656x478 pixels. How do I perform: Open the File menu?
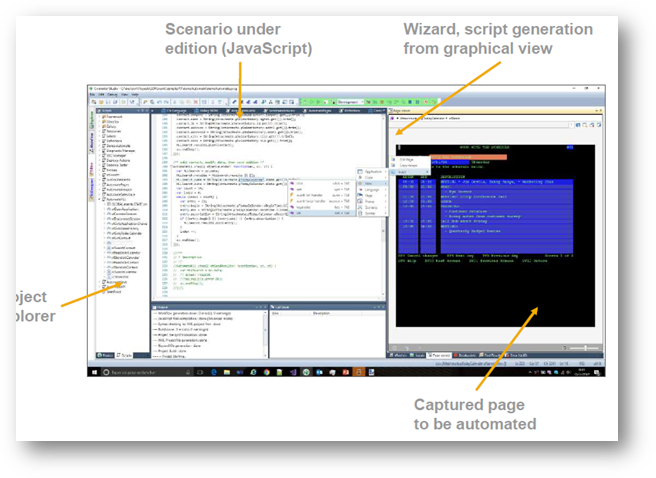coord(91,94)
